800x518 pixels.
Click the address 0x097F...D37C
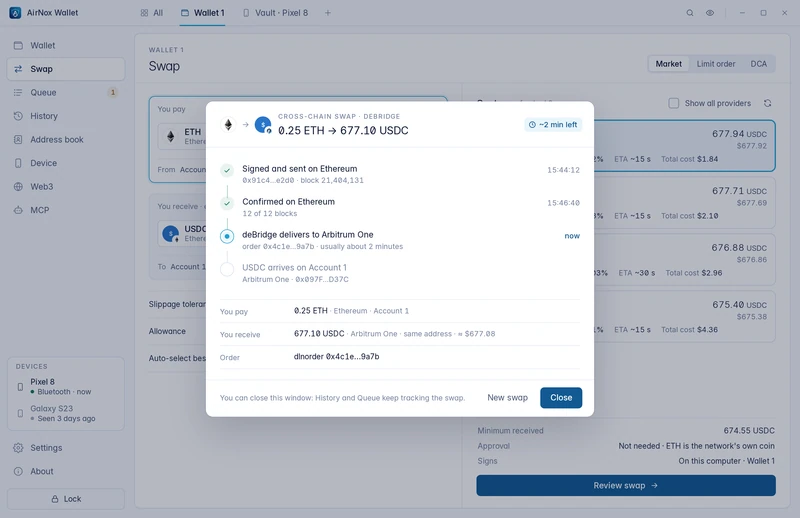click(x=321, y=279)
